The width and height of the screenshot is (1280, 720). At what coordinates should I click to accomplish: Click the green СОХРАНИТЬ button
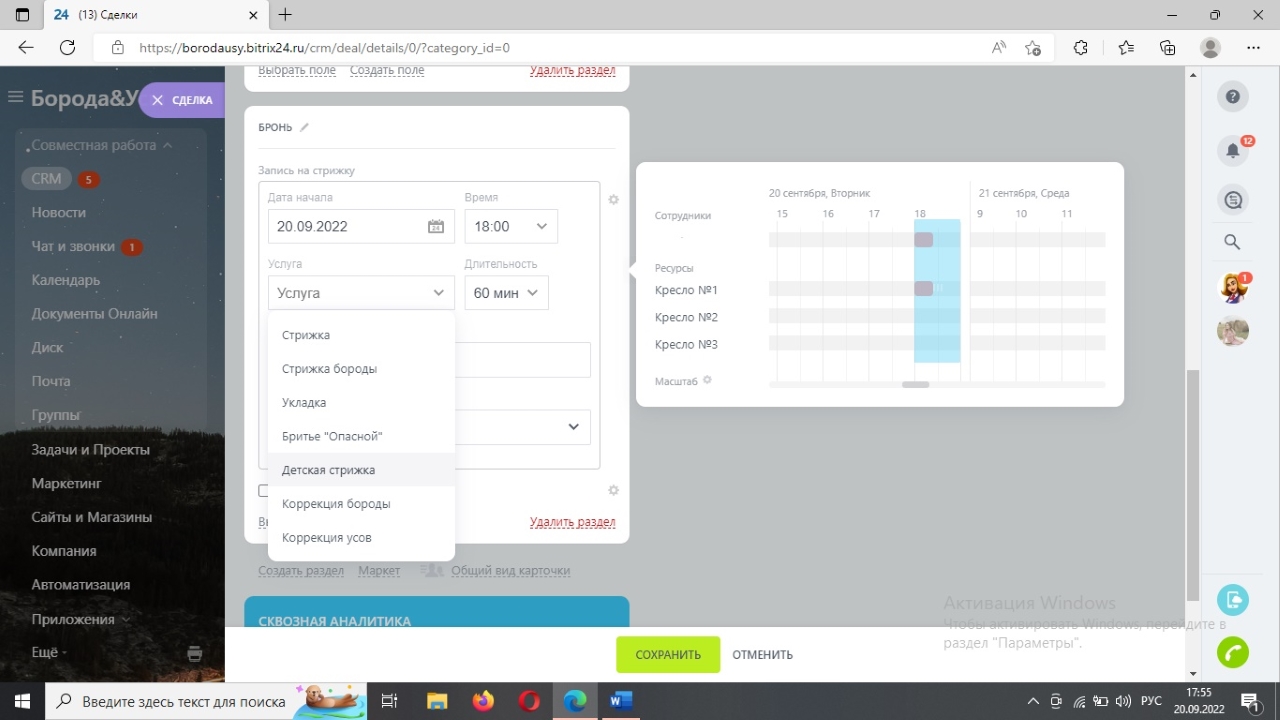tap(668, 655)
